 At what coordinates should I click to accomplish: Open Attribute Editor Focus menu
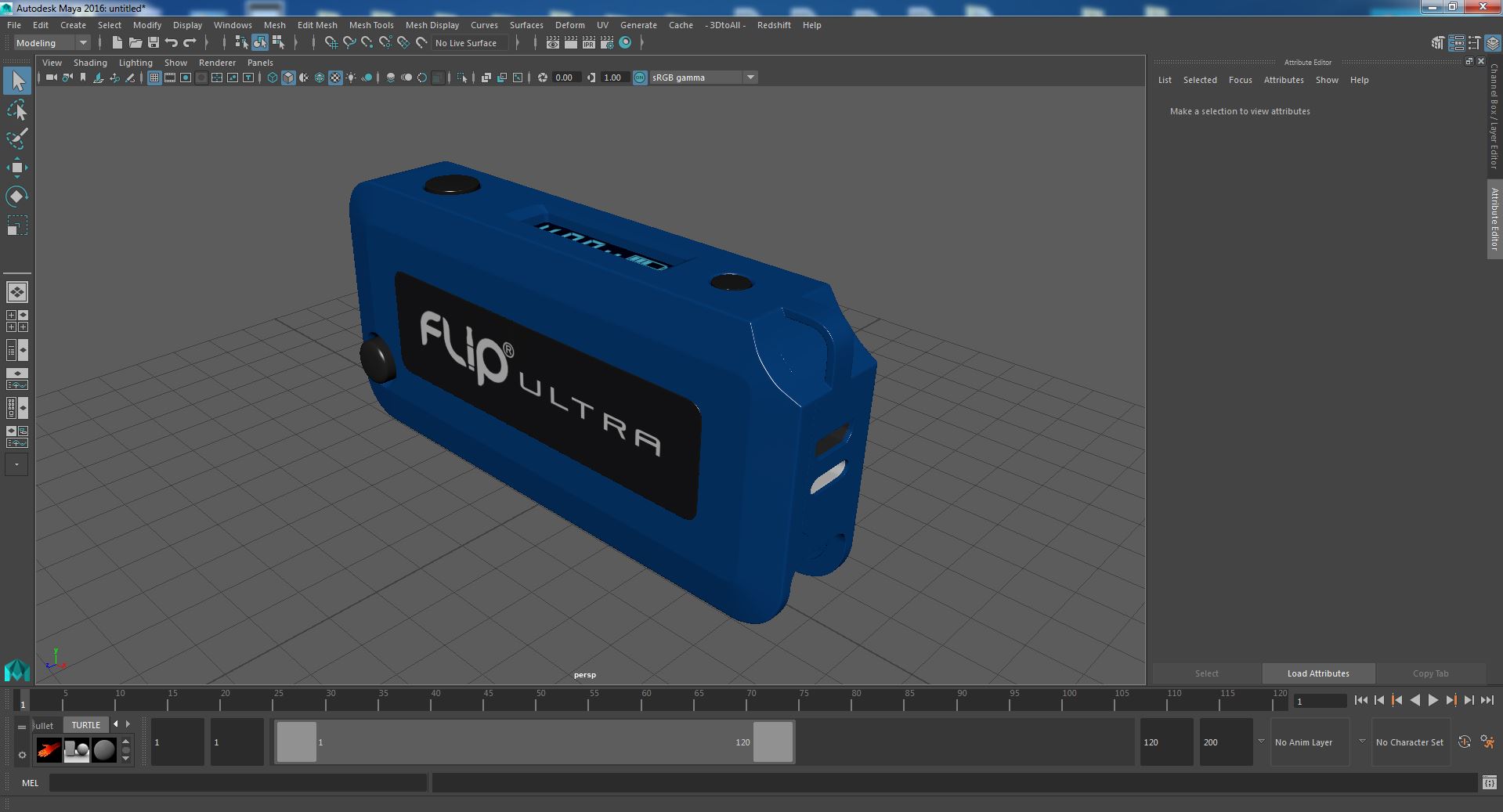point(1240,80)
